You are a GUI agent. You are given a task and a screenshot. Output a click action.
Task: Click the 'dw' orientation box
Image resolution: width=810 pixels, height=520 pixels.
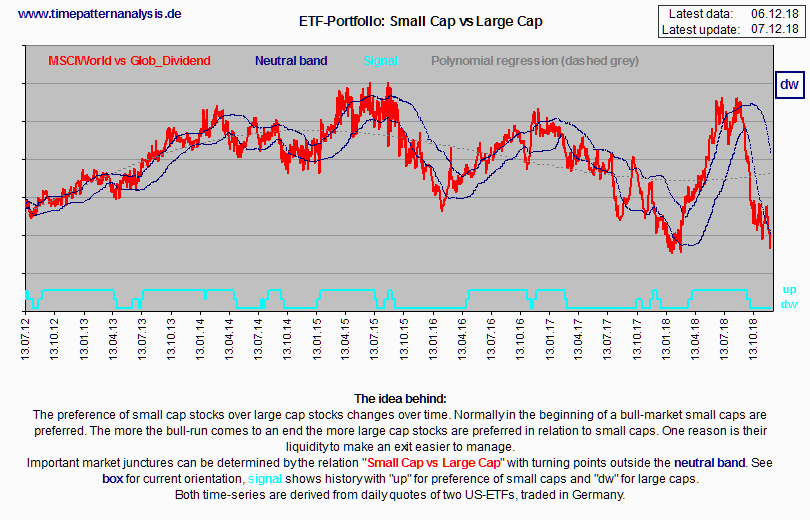pyautogui.click(x=789, y=86)
